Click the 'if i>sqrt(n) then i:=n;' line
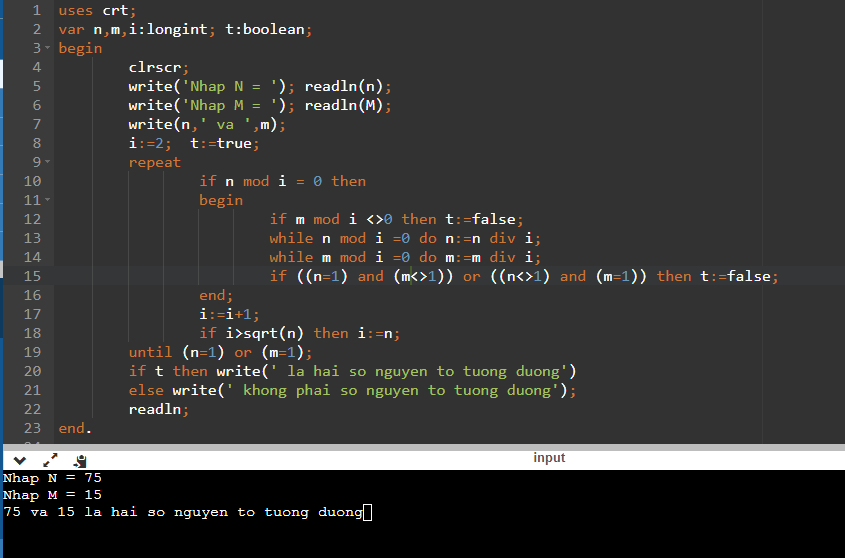 300,333
